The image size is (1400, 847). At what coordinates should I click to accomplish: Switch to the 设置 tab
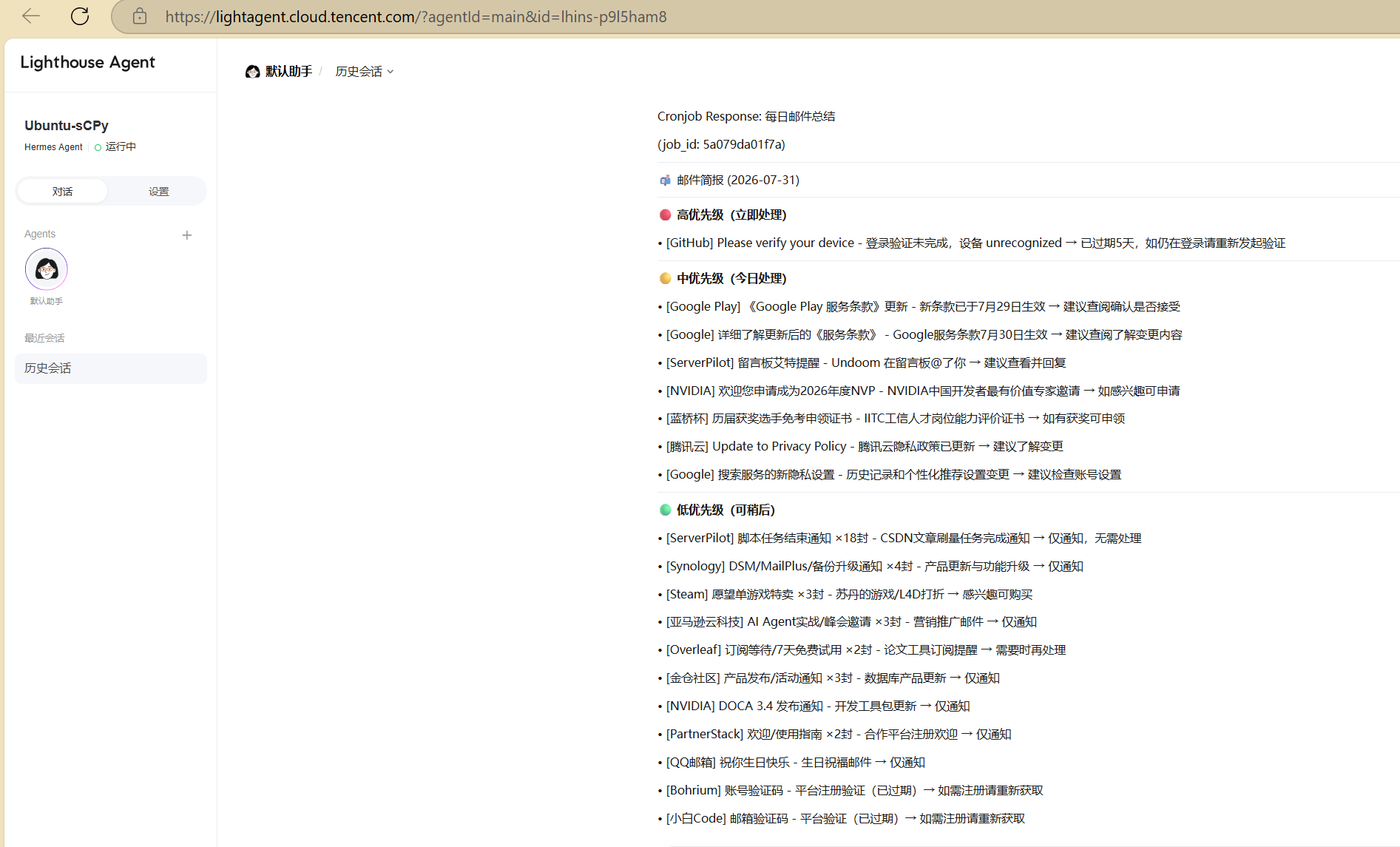tap(158, 192)
